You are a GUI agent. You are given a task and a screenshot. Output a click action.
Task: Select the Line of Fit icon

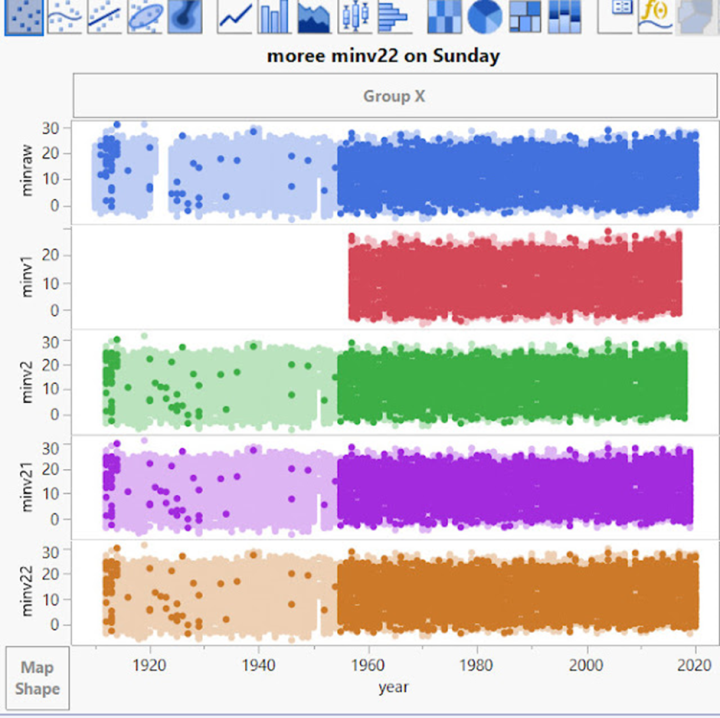pyautogui.click(x=104, y=15)
